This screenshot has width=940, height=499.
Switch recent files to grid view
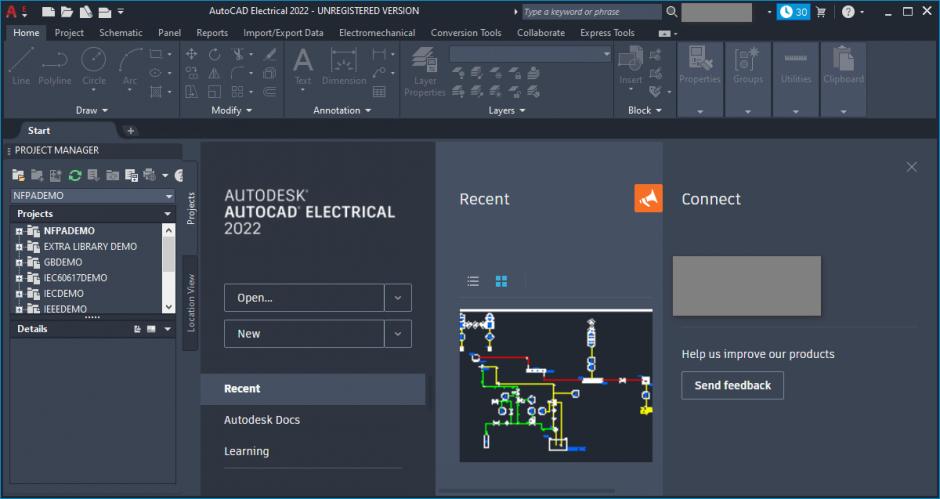click(502, 281)
